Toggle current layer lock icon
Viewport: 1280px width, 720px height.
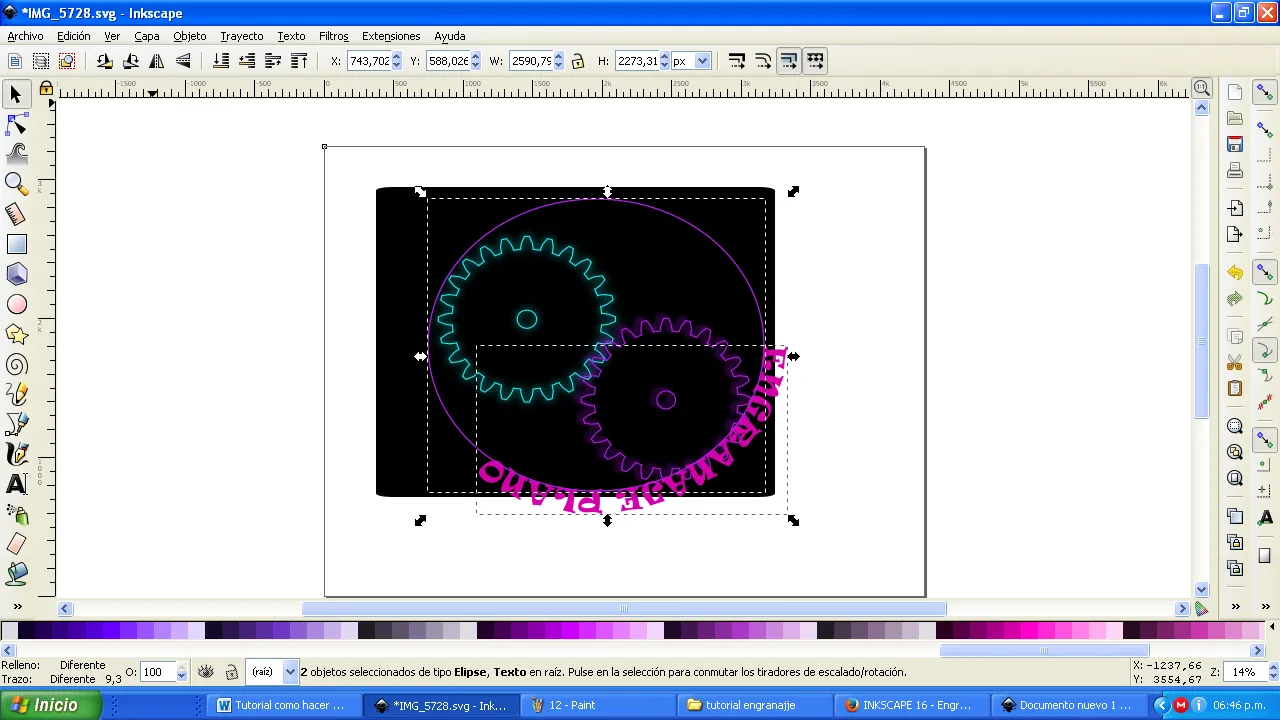tap(231, 672)
